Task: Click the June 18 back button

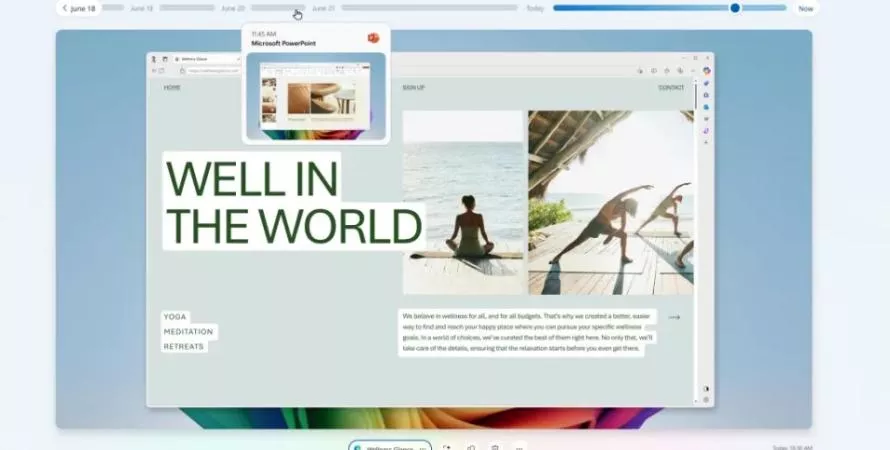Action: 79,9
